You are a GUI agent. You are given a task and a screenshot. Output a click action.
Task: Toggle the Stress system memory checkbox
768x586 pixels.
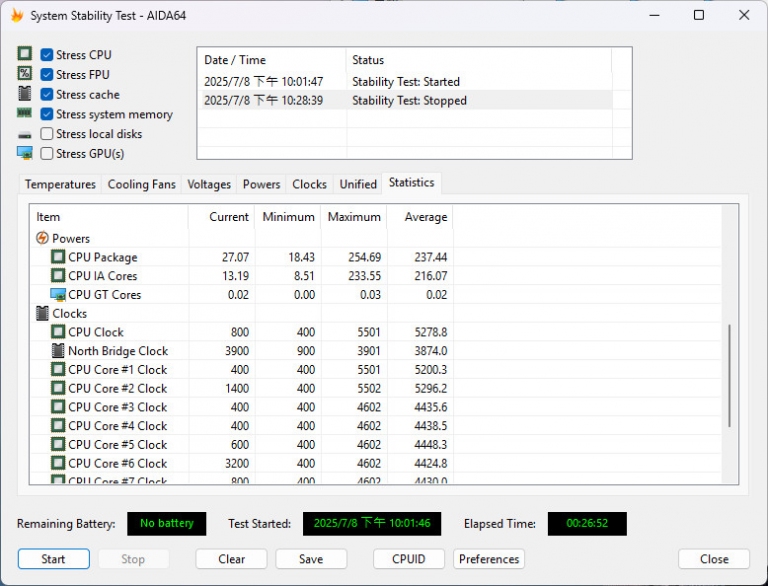click(47, 114)
